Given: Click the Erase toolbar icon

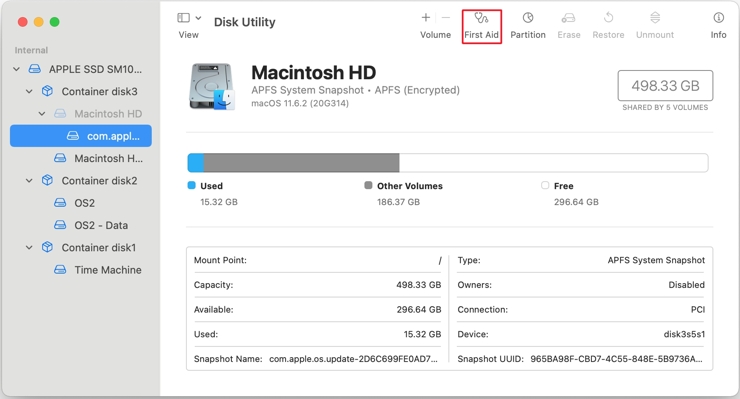Looking at the screenshot, I should tap(568, 18).
